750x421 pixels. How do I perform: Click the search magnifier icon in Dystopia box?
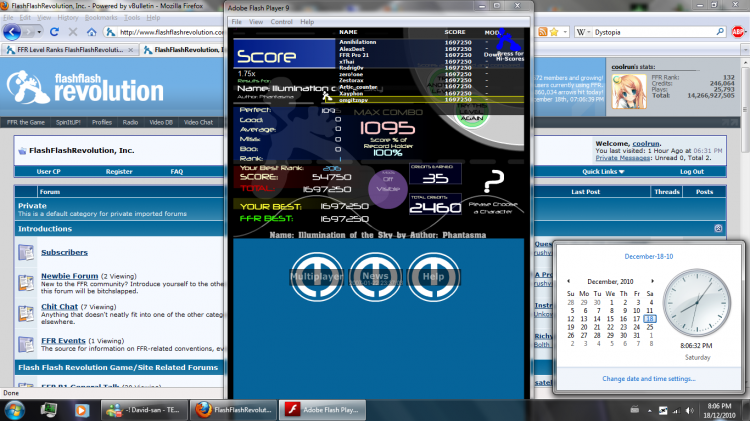tap(720, 32)
